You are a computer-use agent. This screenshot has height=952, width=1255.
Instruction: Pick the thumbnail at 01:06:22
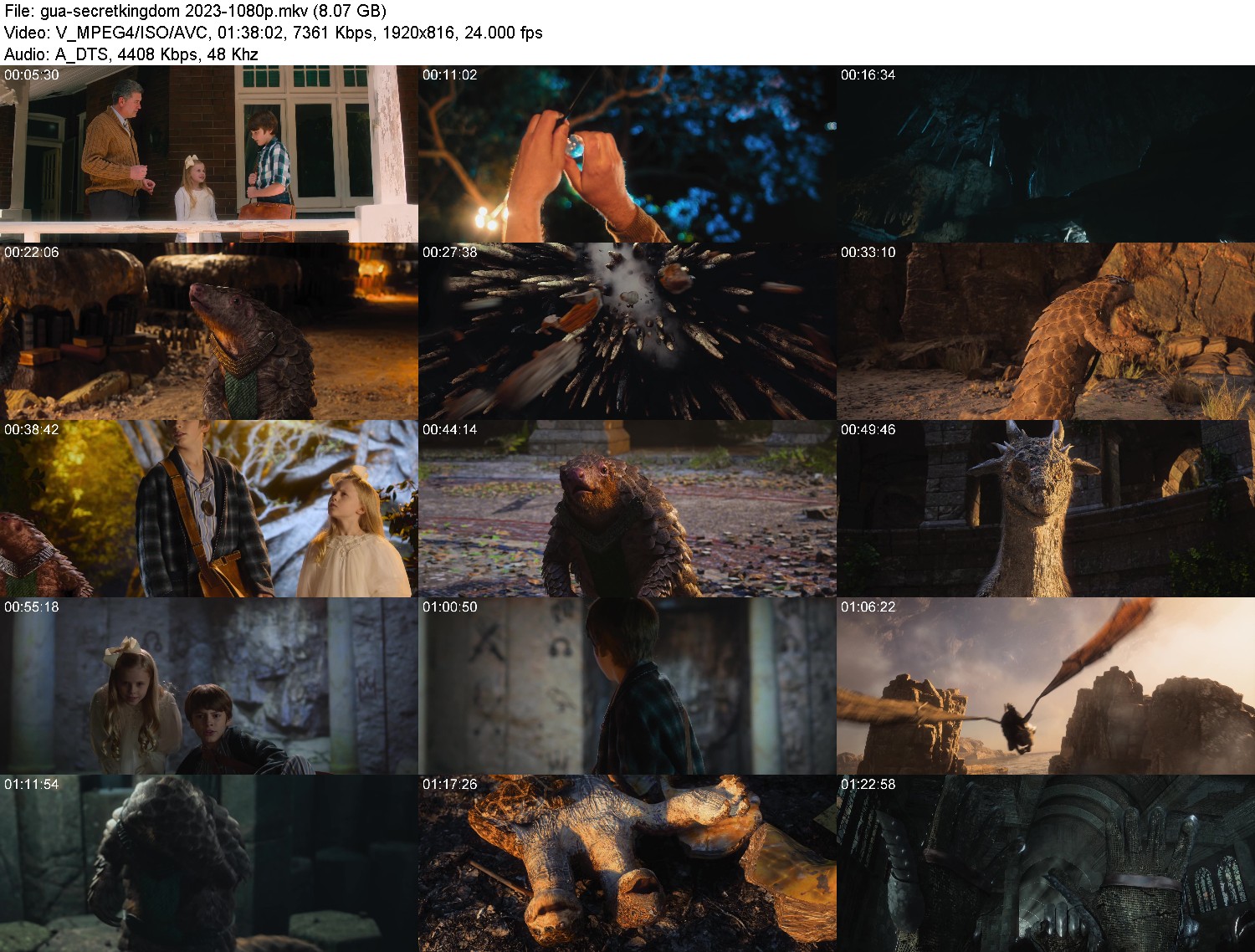(1046, 686)
